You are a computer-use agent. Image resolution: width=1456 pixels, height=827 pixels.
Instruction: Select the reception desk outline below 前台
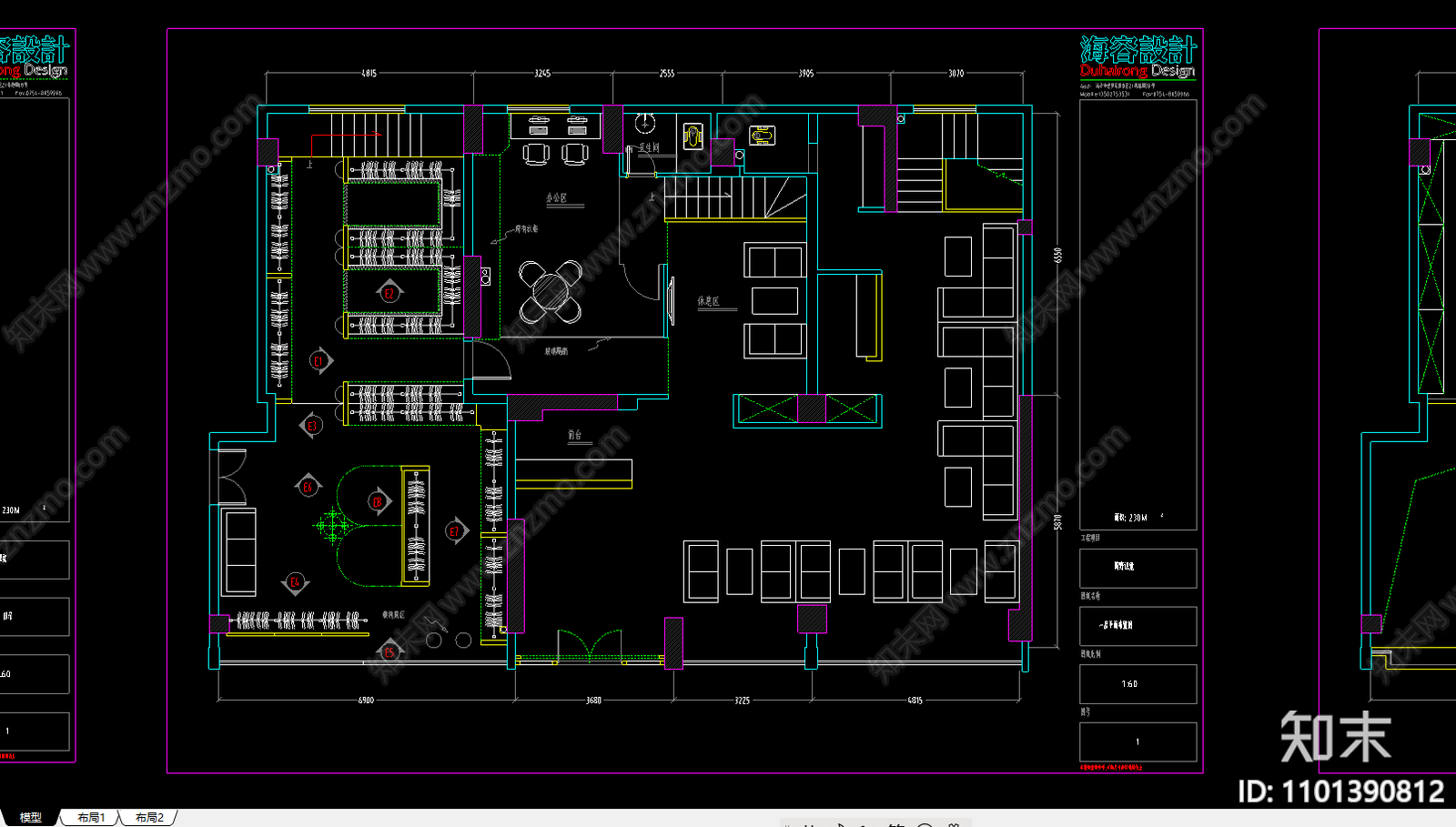pos(573,473)
